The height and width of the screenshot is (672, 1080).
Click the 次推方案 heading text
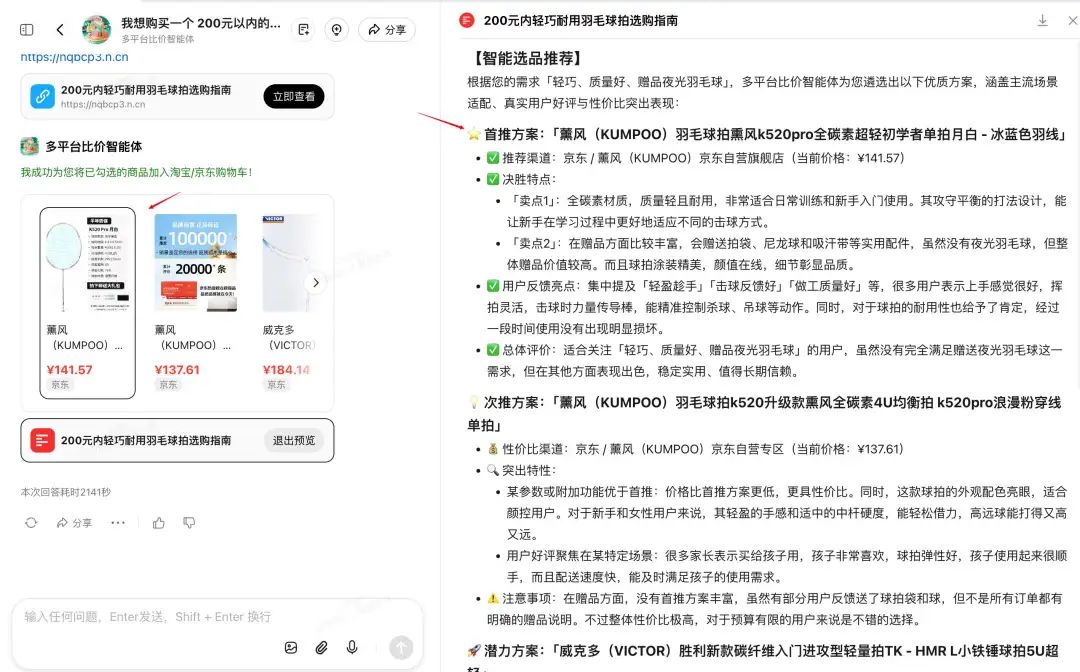[765, 414]
